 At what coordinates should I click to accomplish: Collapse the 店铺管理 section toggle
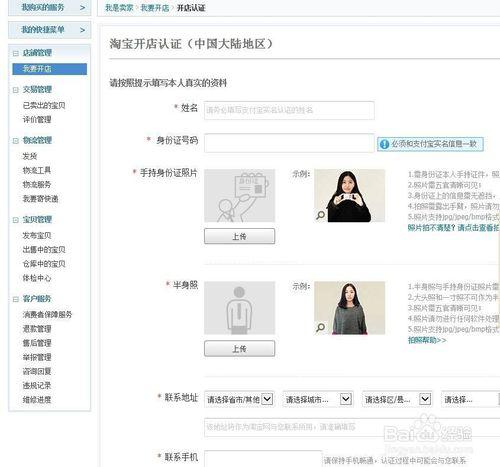(16, 53)
